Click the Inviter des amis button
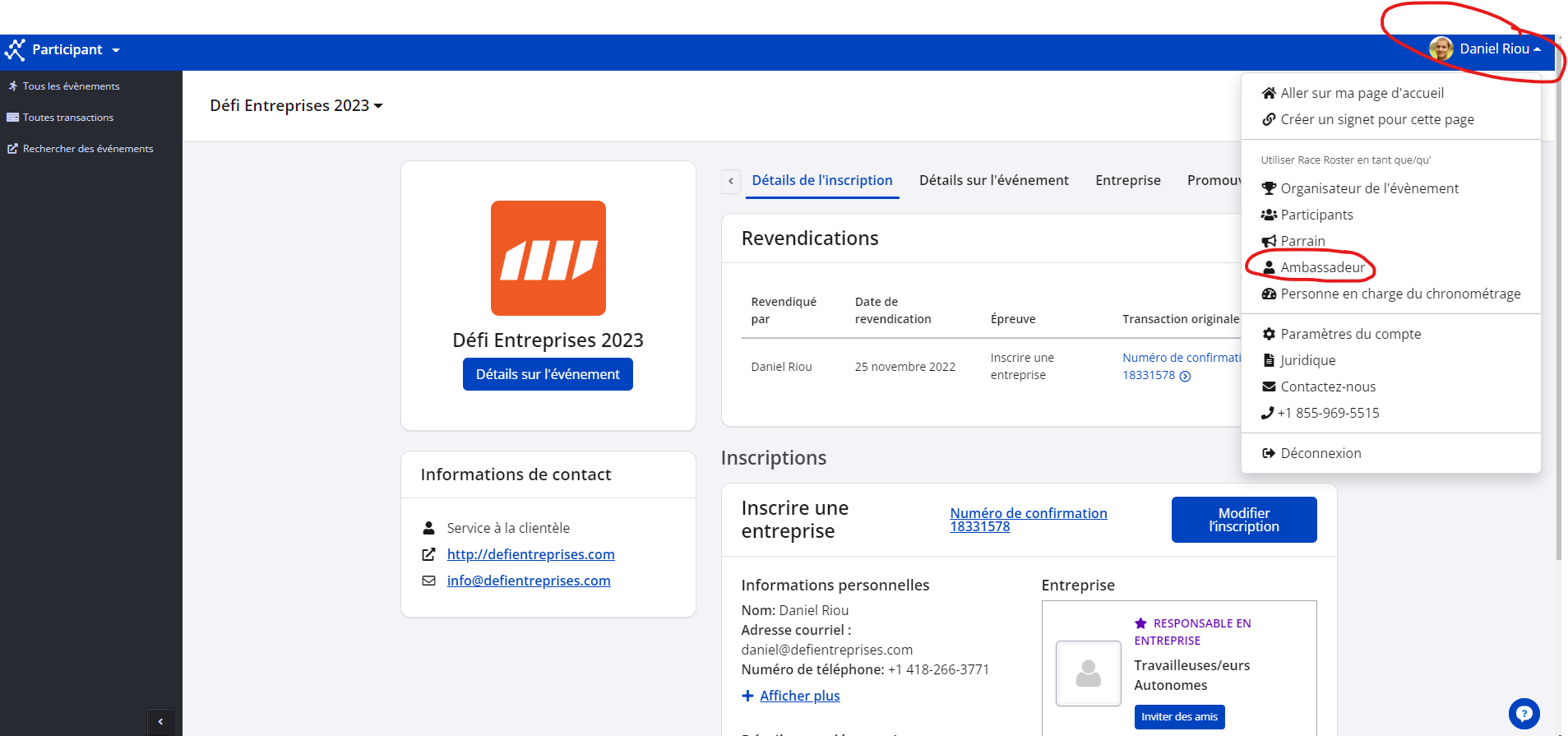 1179,717
